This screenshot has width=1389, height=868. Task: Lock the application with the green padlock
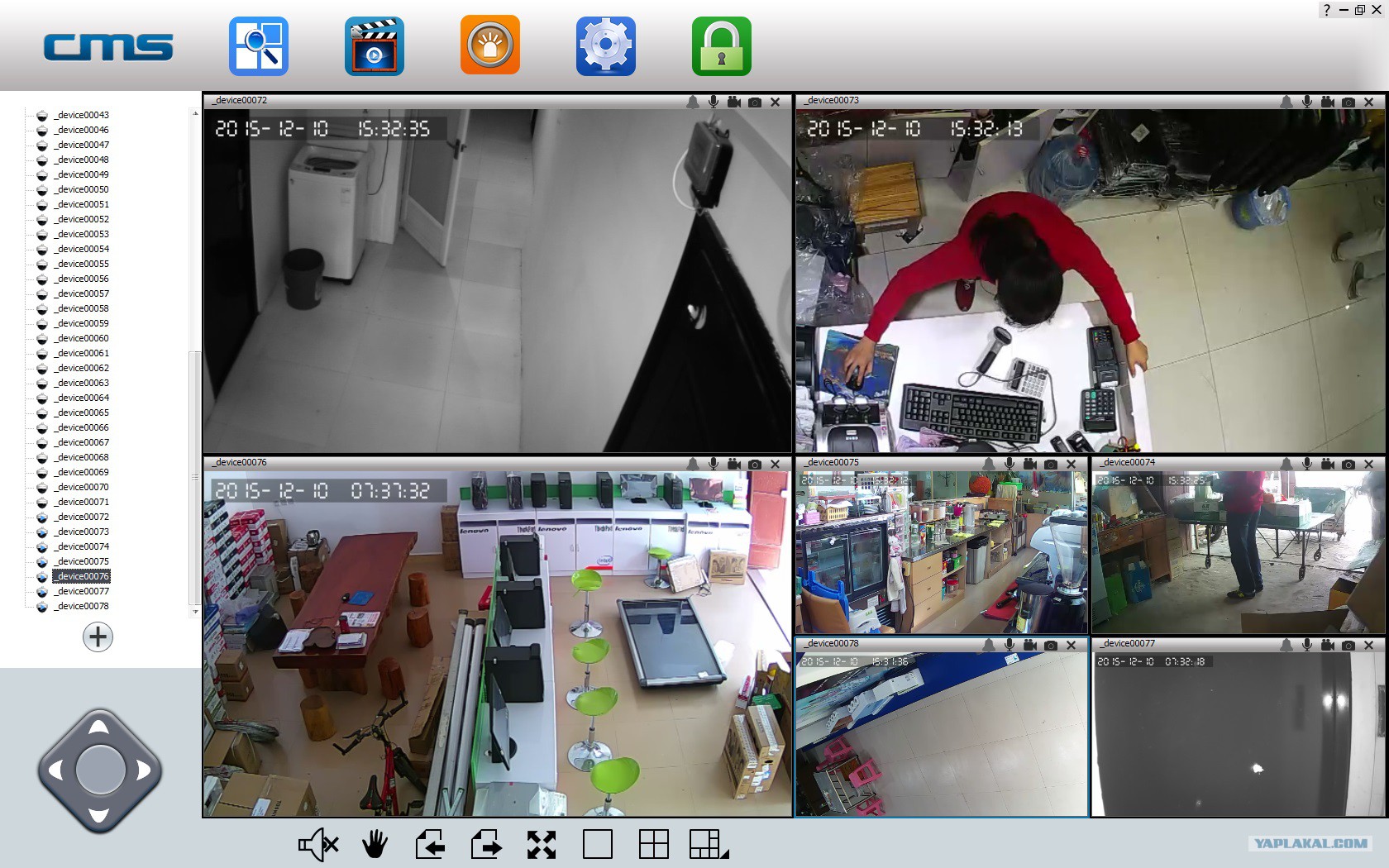(722, 46)
